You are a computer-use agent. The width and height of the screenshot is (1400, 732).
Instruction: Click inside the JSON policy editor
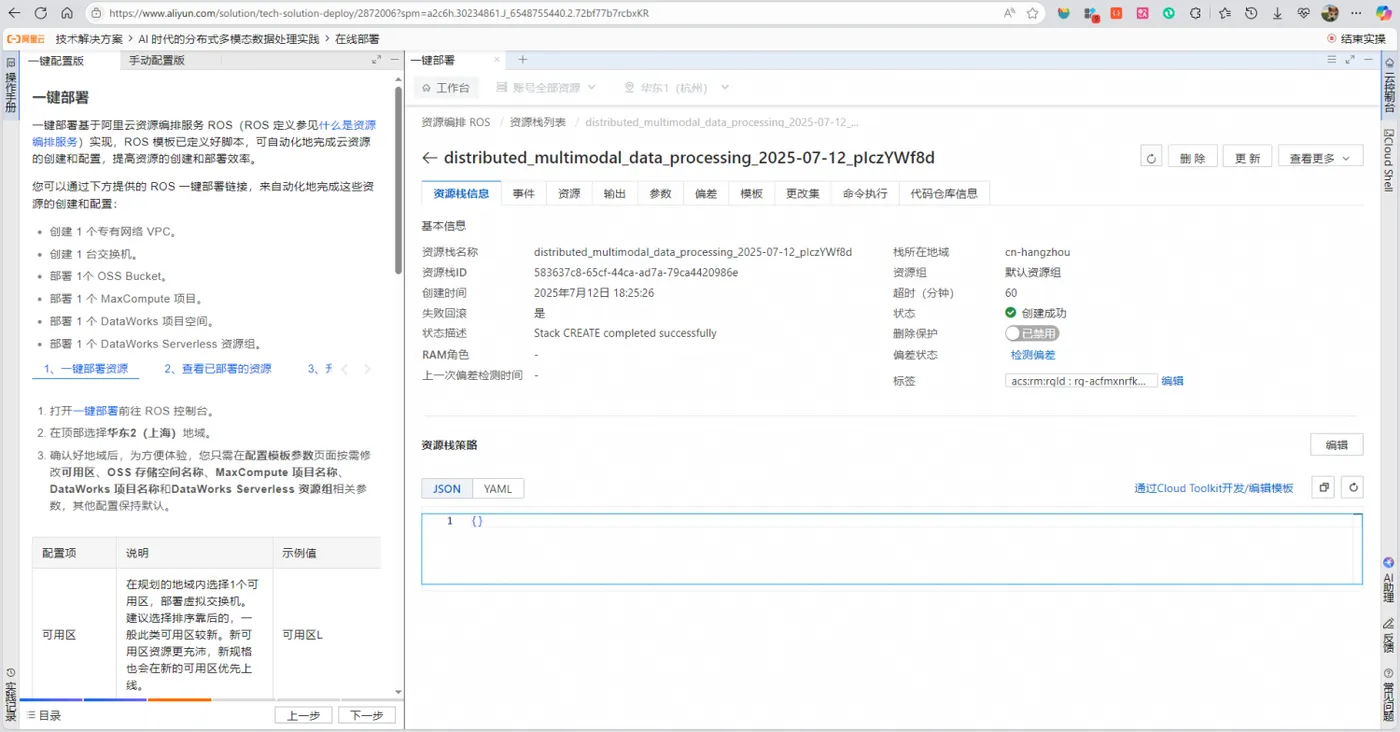click(x=891, y=549)
